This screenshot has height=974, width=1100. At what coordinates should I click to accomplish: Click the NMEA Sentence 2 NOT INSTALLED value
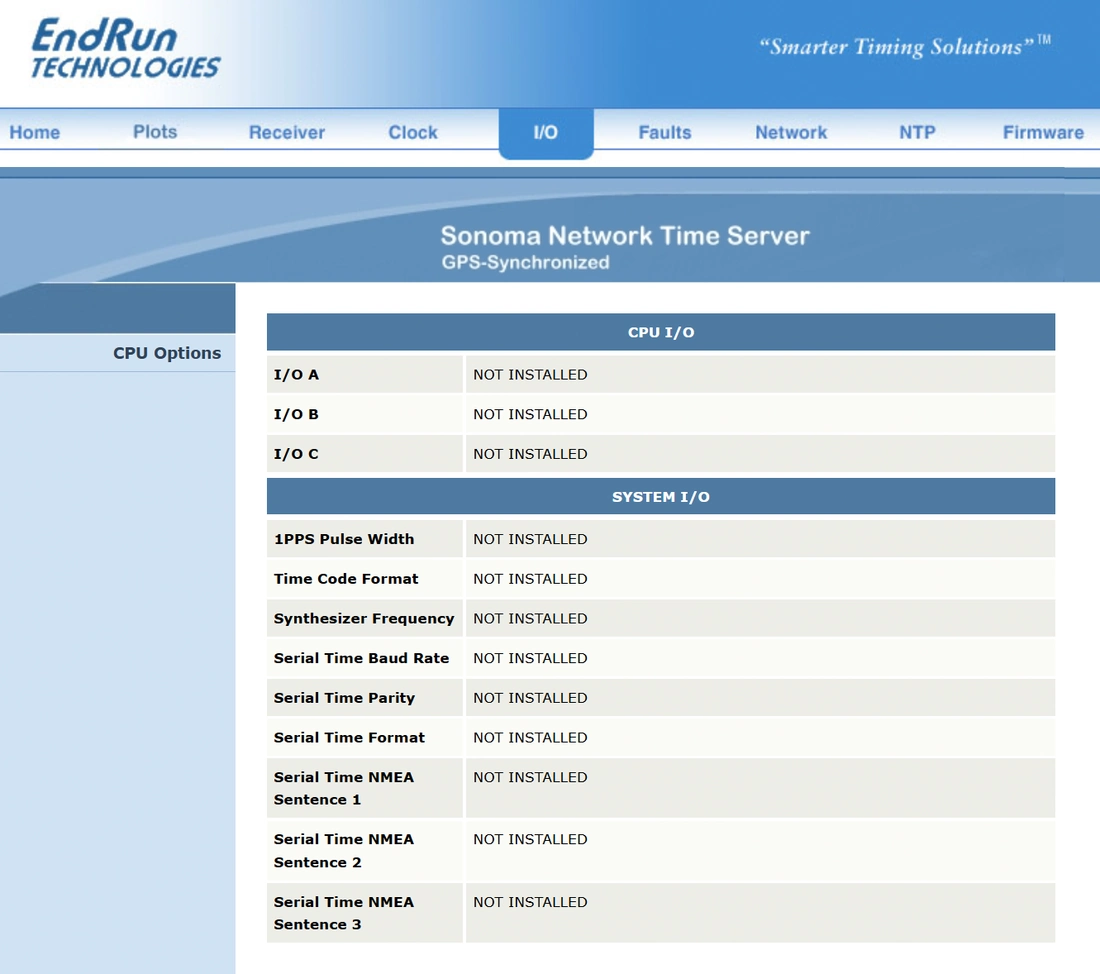[530, 839]
